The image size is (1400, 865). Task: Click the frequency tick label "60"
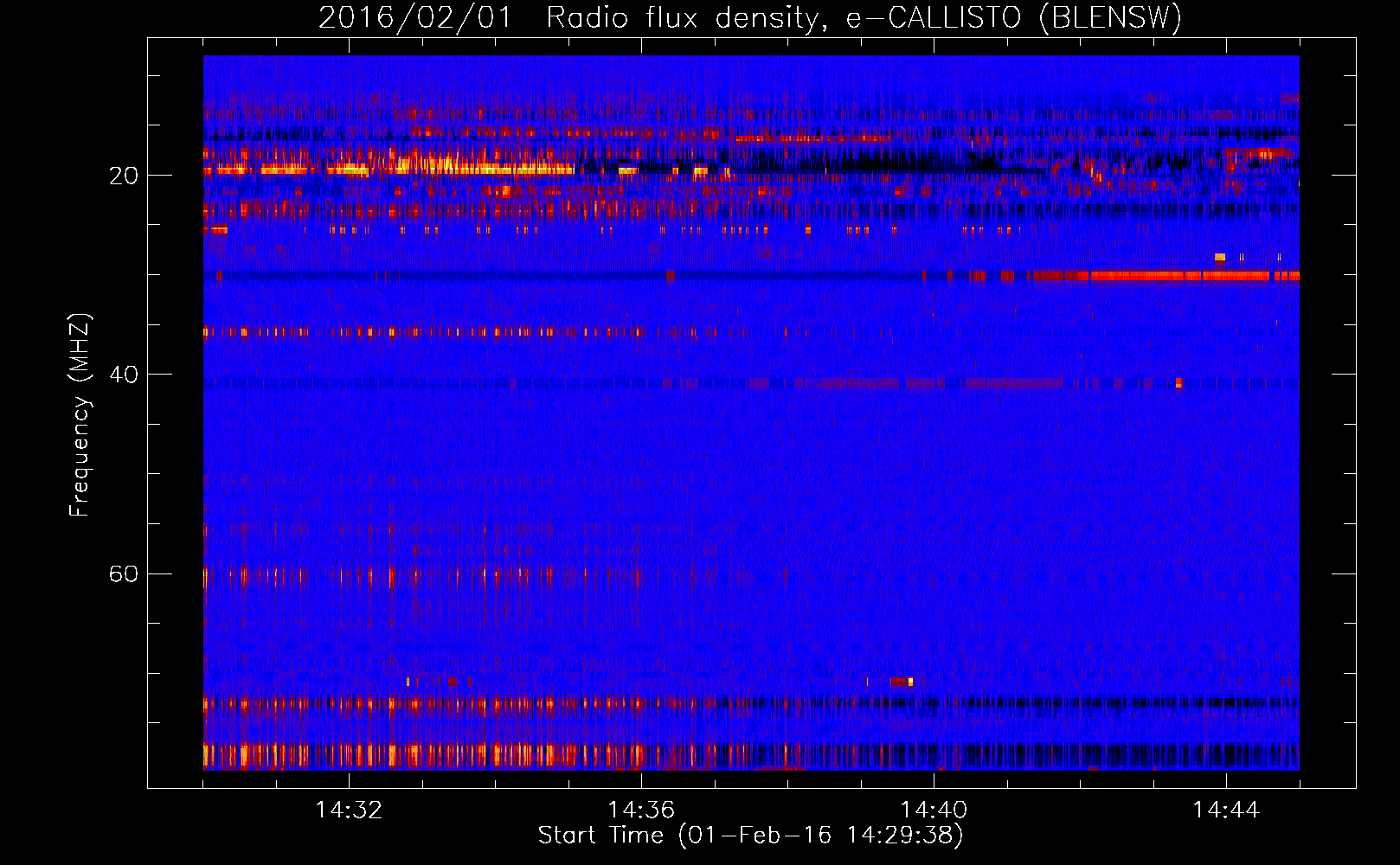click(x=123, y=573)
